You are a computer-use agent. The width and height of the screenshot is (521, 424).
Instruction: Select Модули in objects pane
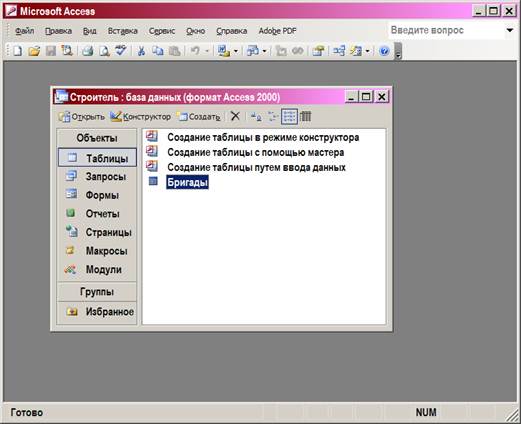(97, 269)
